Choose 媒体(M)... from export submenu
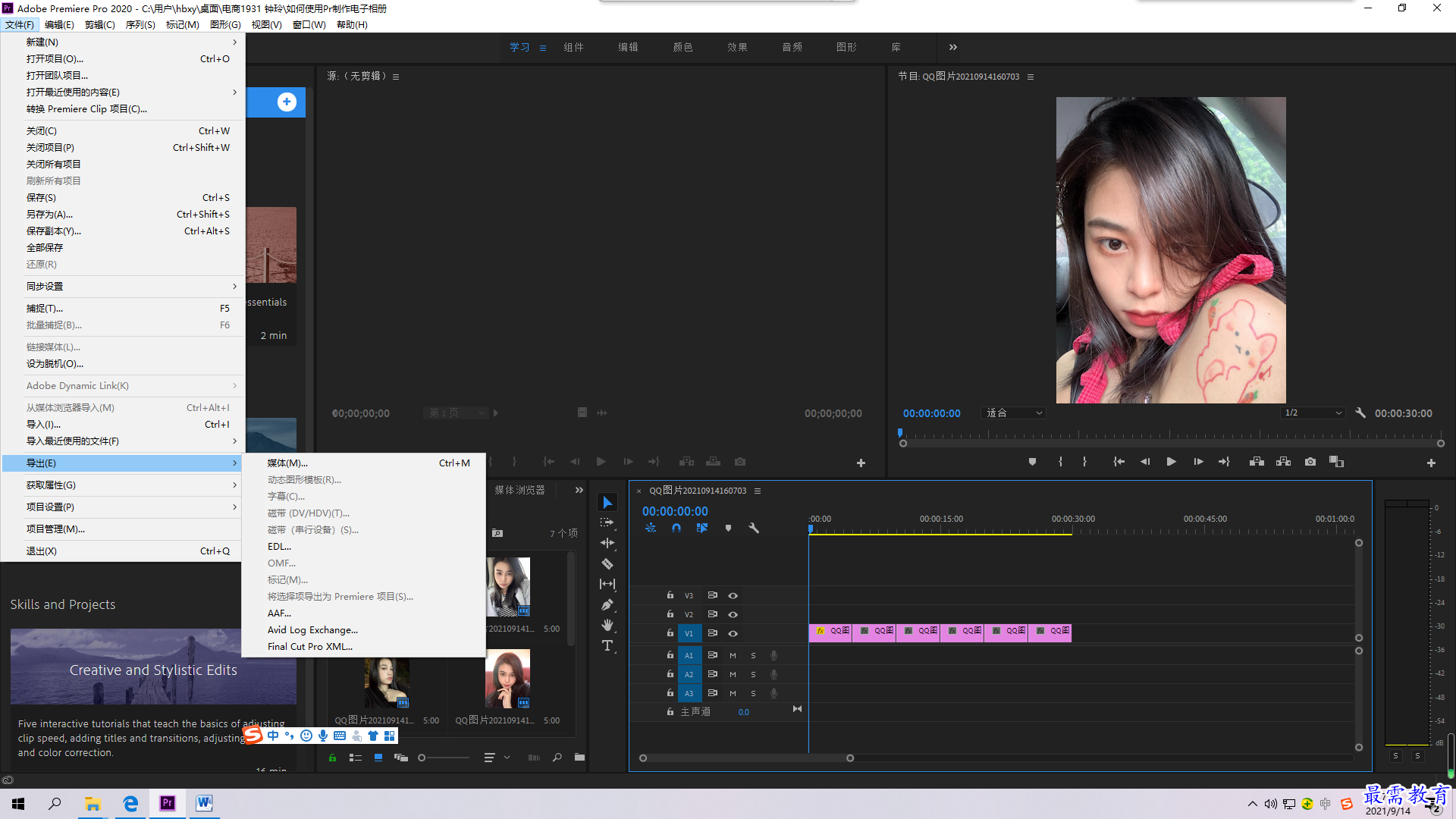This screenshot has height=819, width=1456. click(x=364, y=463)
